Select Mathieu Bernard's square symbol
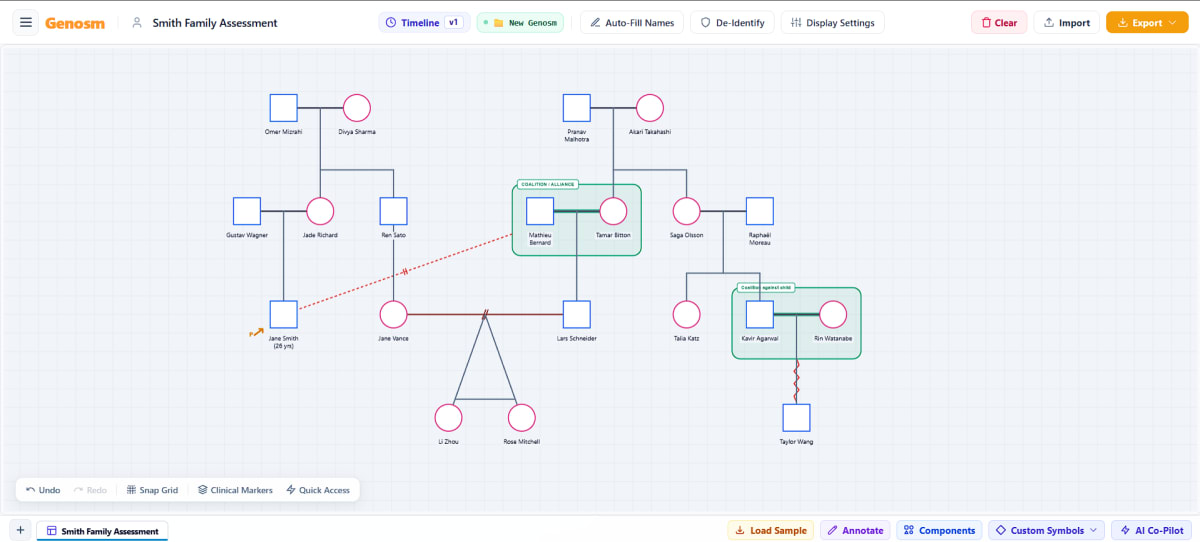The image size is (1200, 542). click(540, 211)
